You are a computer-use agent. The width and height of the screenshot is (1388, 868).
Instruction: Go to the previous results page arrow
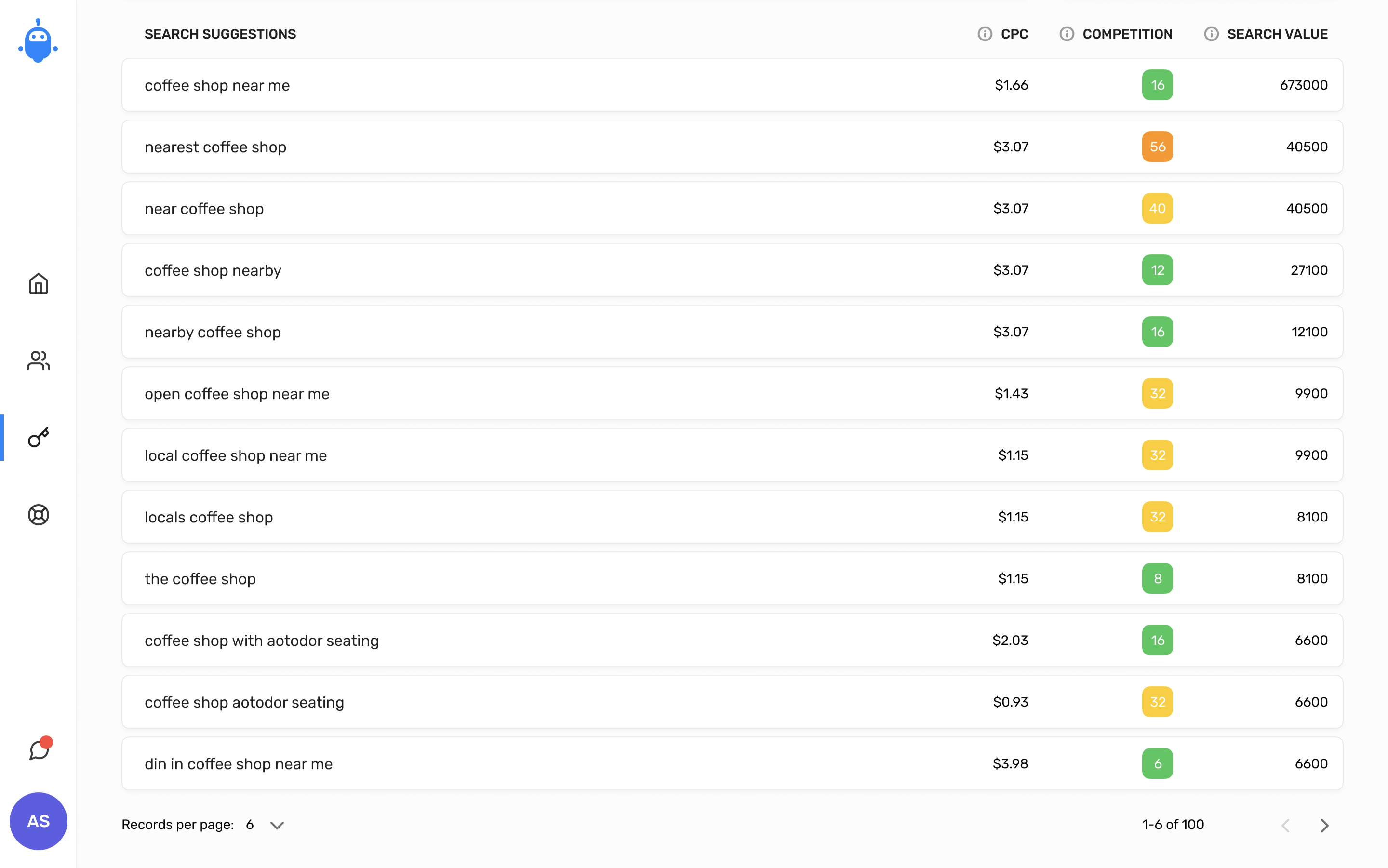(x=1286, y=825)
